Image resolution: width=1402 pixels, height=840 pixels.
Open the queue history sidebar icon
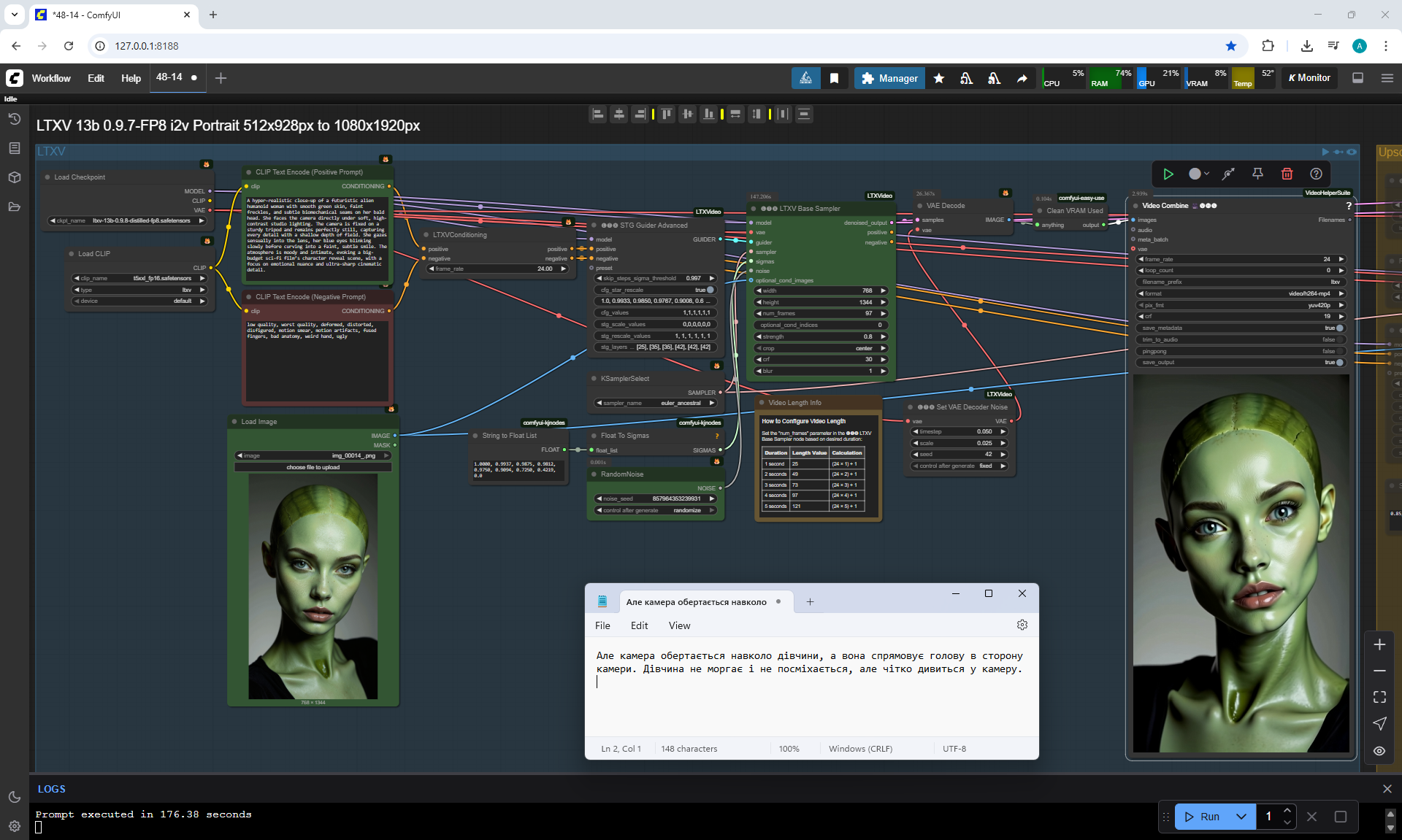14,119
